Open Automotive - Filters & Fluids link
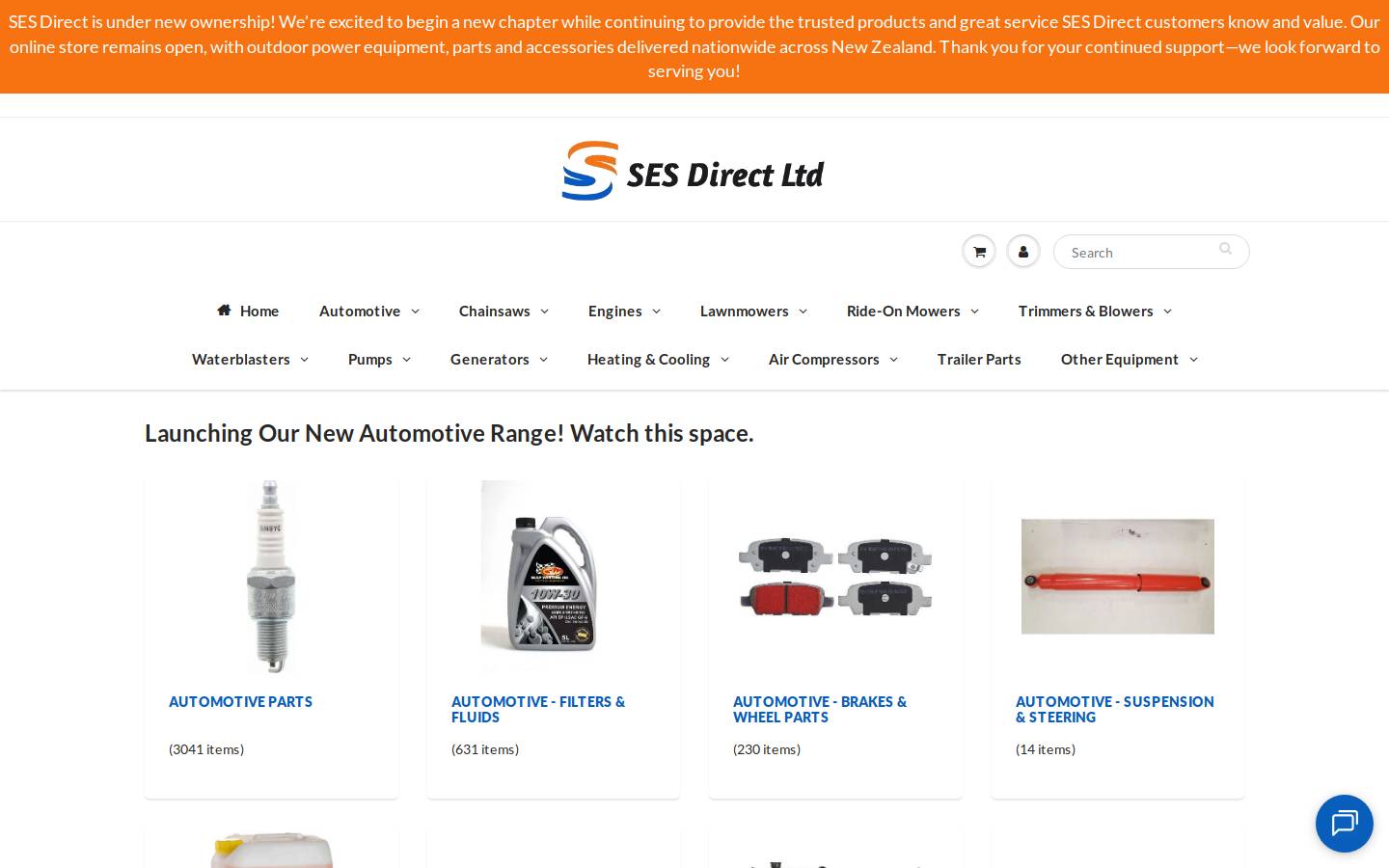The height and width of the screenshot is (868, 1389). point(538,709)
